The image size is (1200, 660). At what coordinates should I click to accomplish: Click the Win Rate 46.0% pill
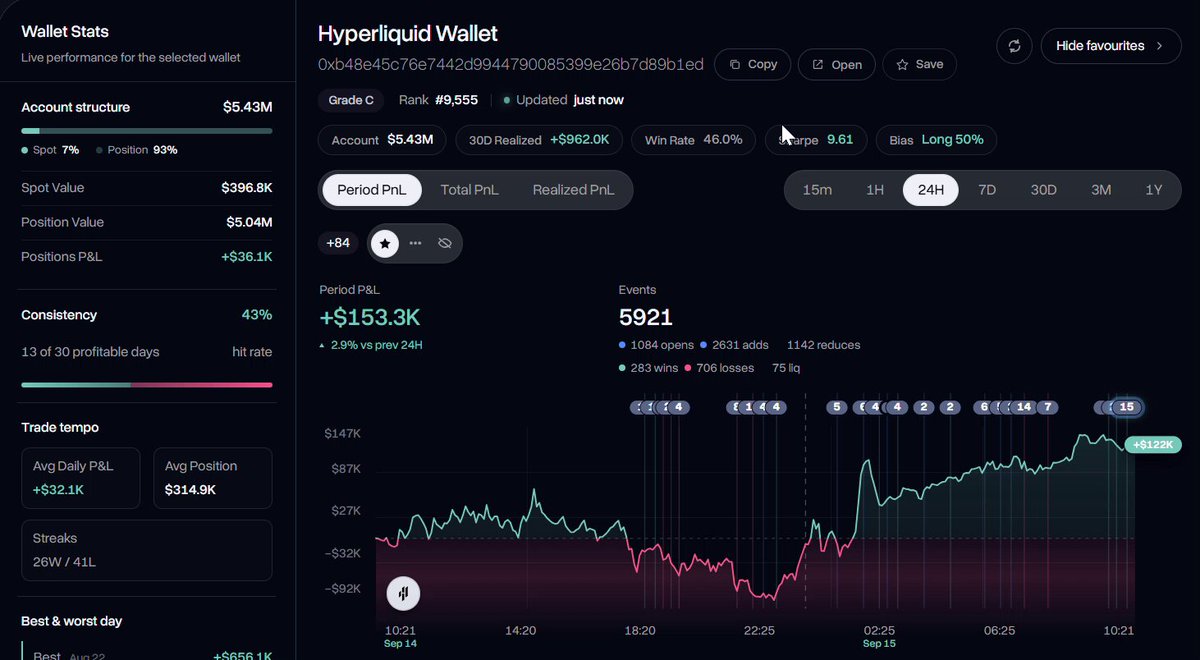[693, 140]
